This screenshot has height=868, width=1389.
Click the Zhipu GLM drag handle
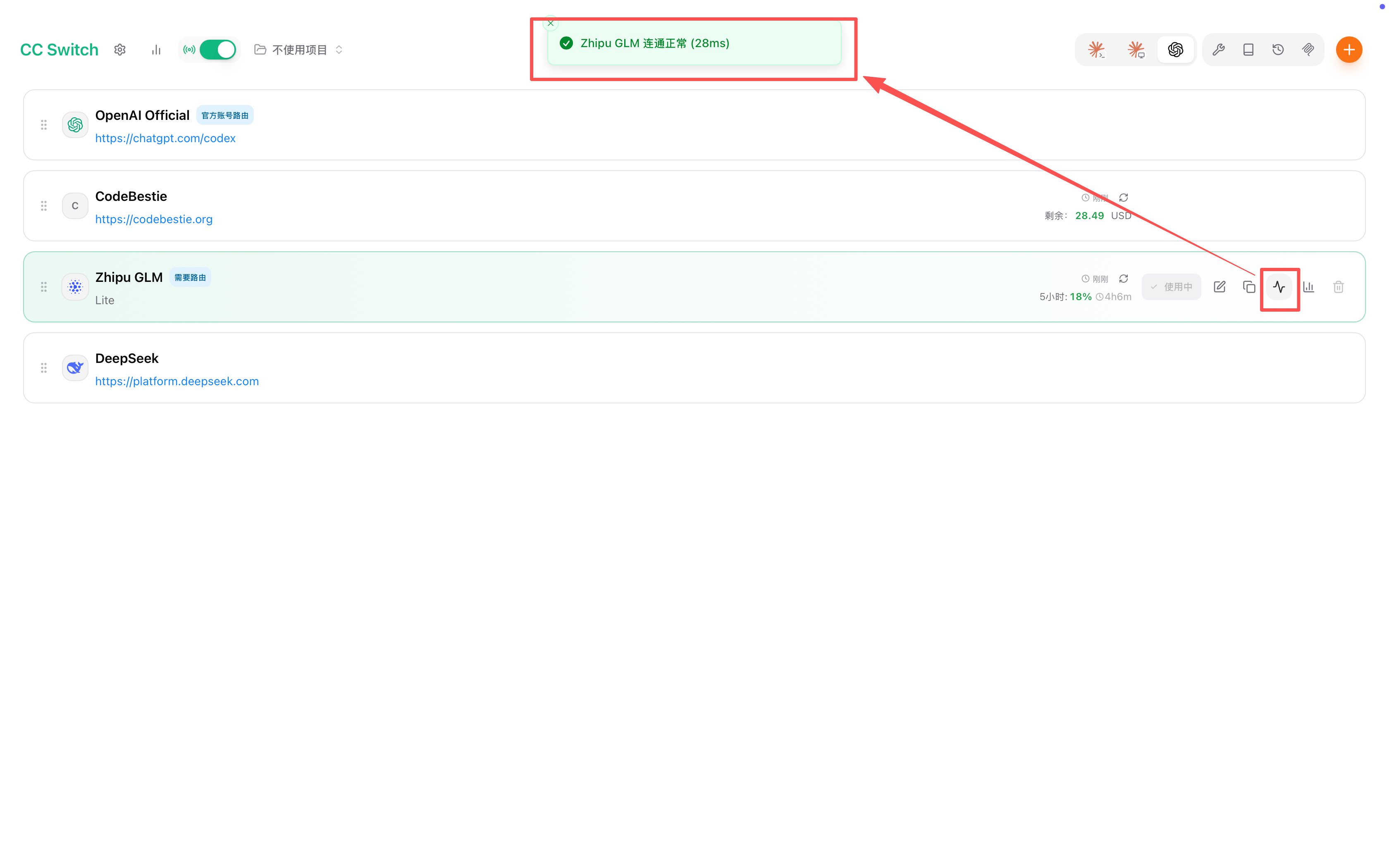pyautogui.click(x=44, y=287)
